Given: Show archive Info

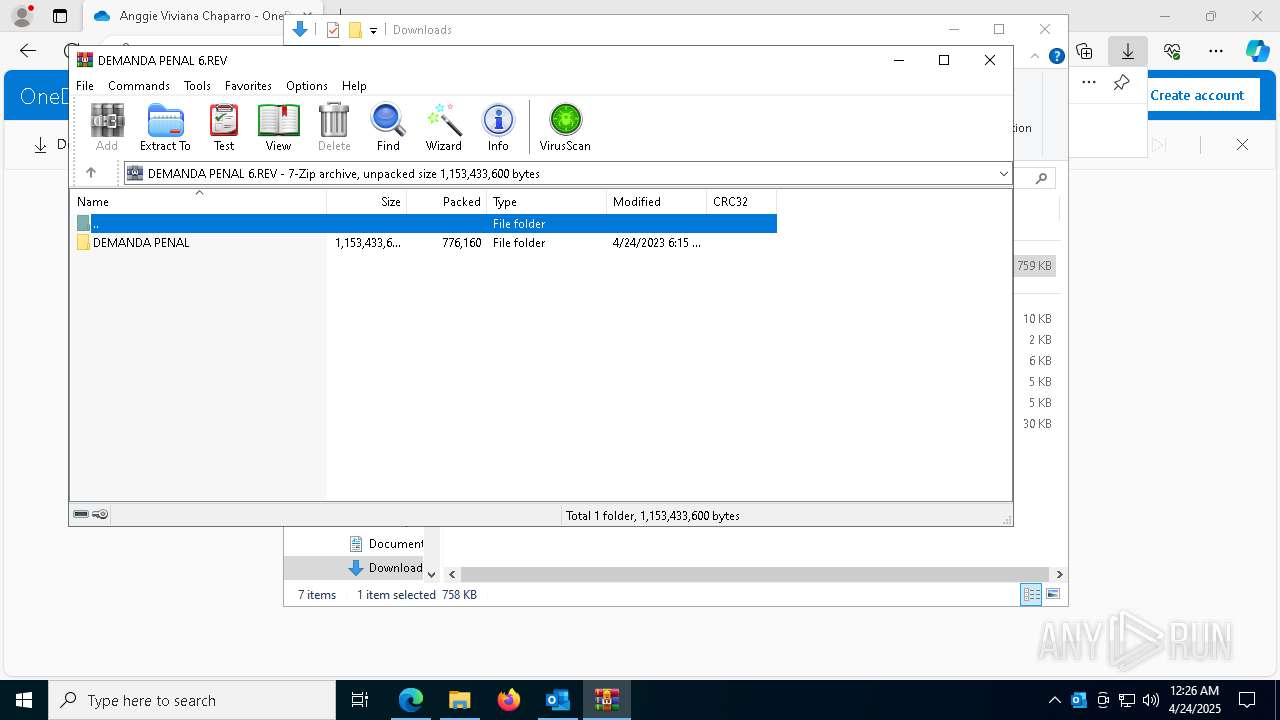Looking at the screenshot, I should click(498, 127).
